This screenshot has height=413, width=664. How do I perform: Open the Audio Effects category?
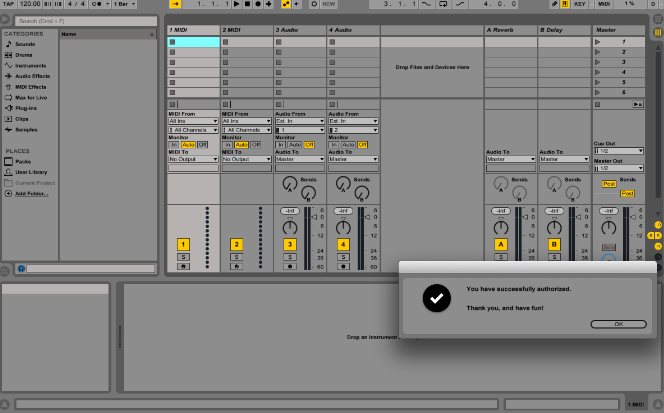point(32,76)
